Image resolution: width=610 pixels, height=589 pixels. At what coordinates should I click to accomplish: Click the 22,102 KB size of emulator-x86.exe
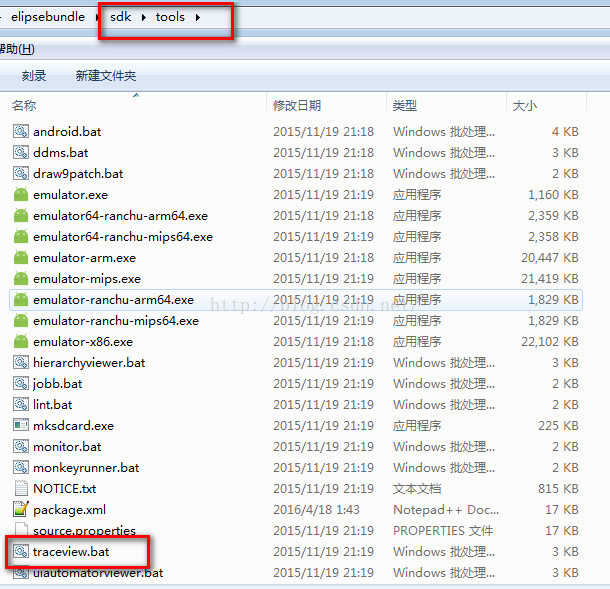(550, 342)
